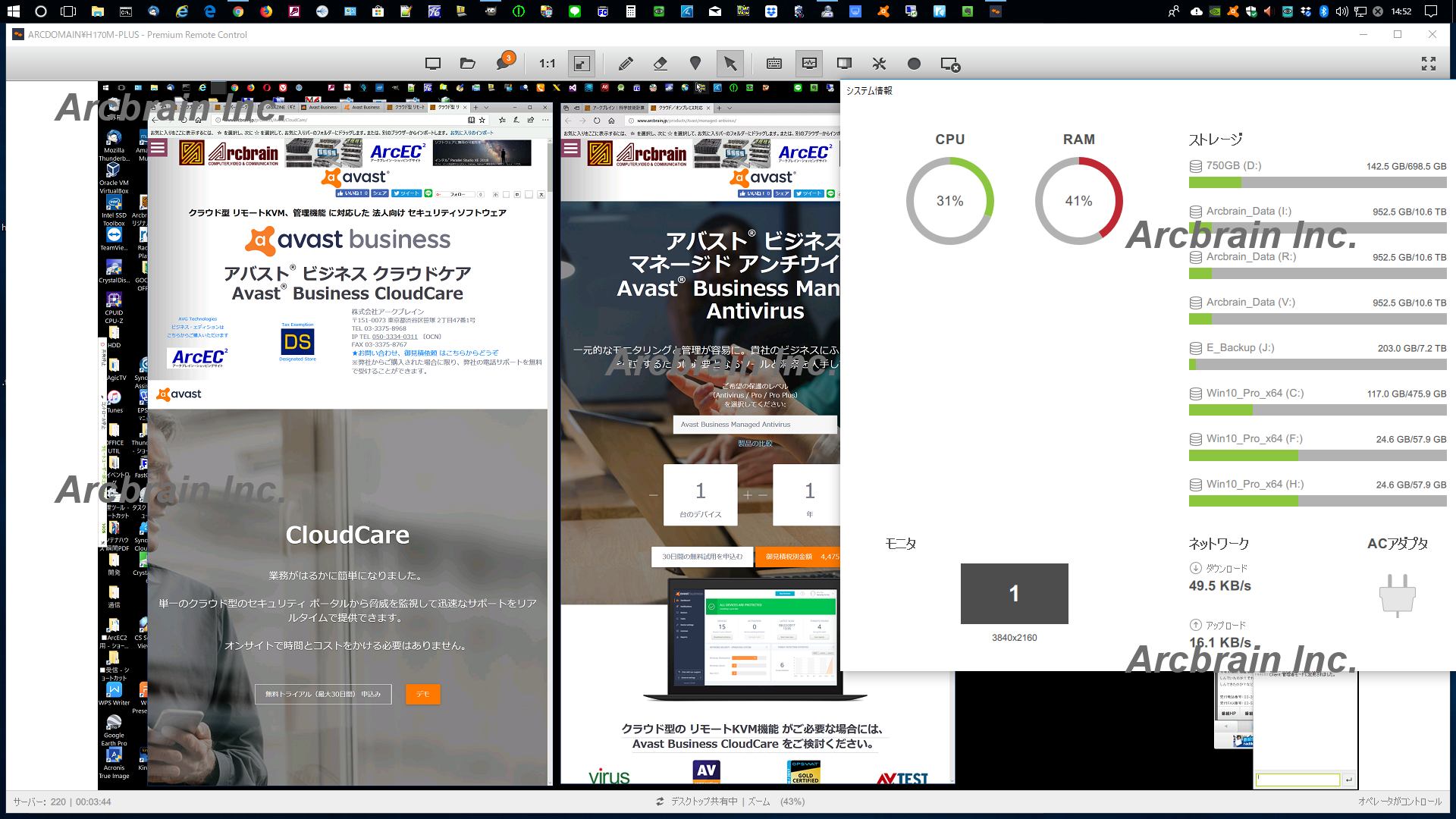Open the wrench and screwdriver tools icon
1456x819 pixels.
tap(879, 64)
